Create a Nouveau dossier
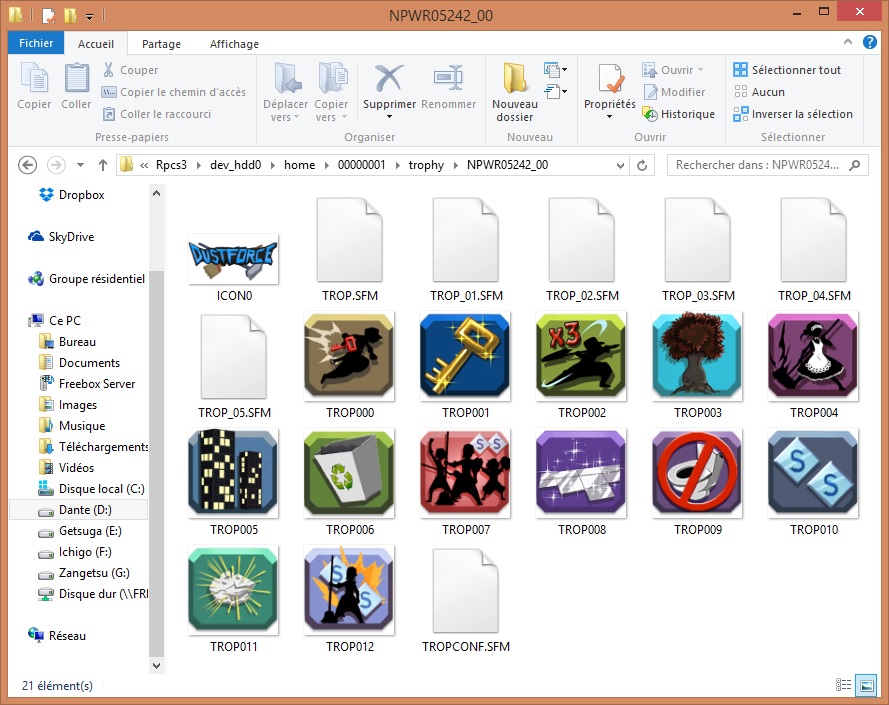889x705 pixels. pos(514,92)
